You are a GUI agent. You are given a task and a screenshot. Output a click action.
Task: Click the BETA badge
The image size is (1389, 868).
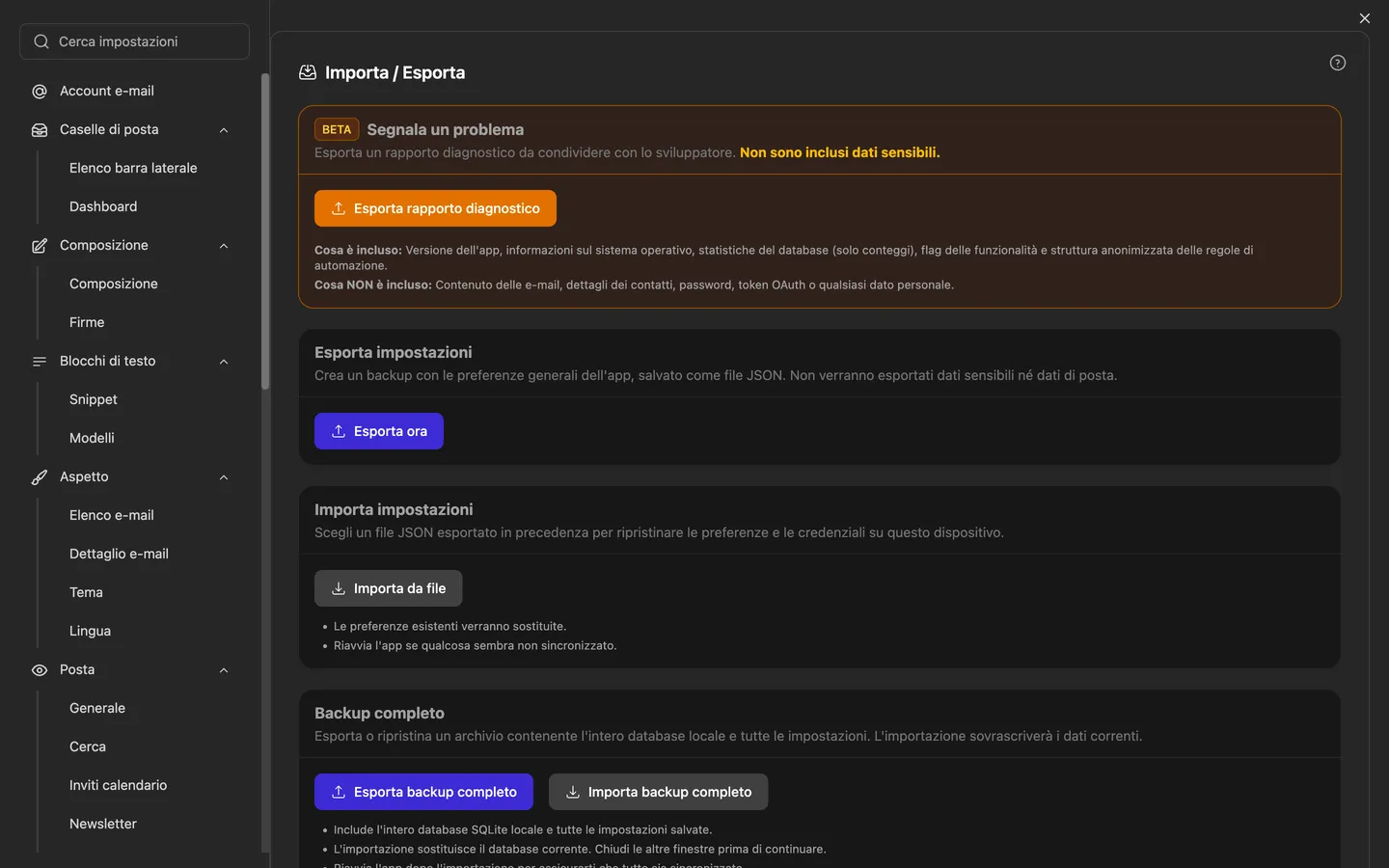[337, 129]
